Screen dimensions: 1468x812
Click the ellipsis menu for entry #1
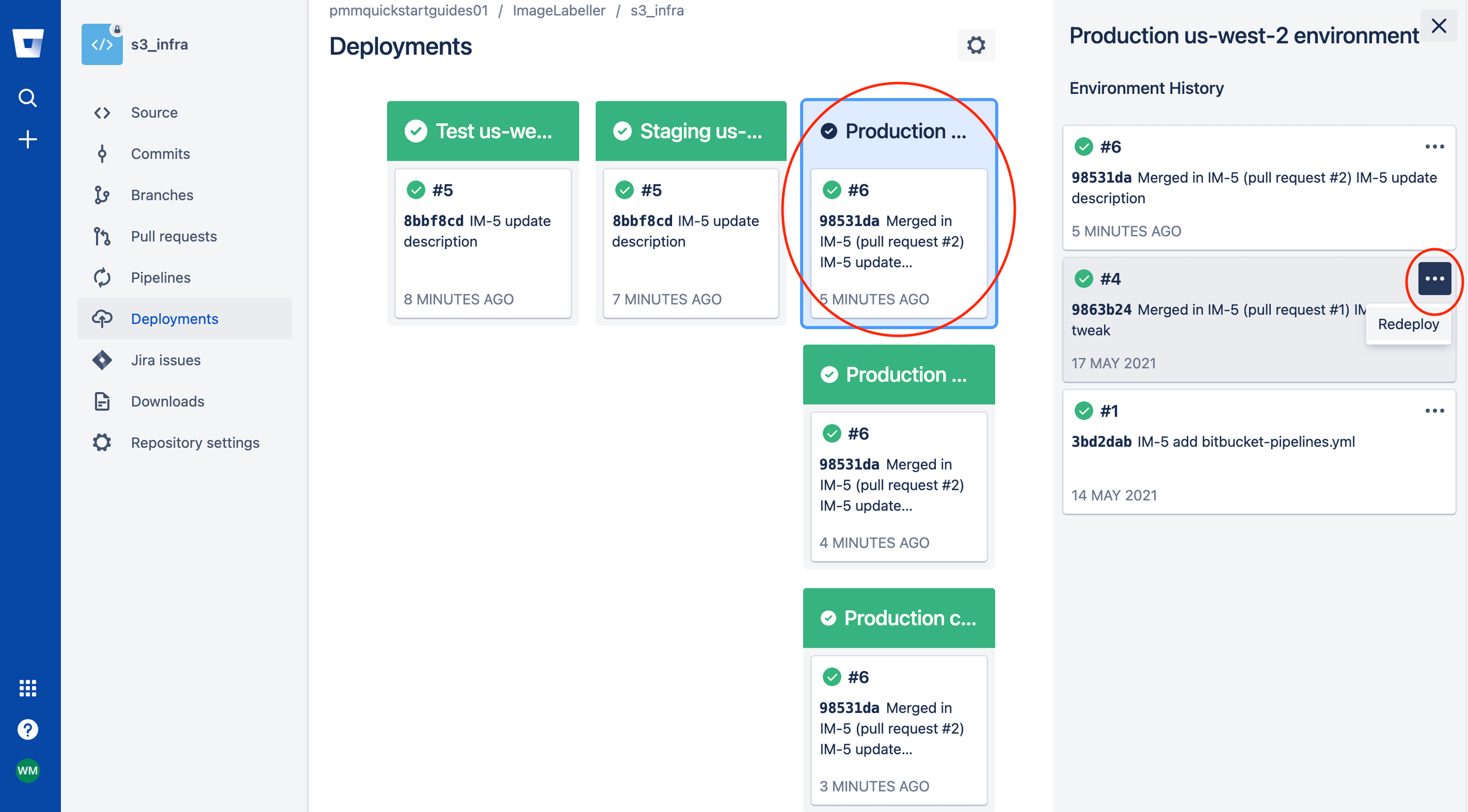pos(1435,411)
